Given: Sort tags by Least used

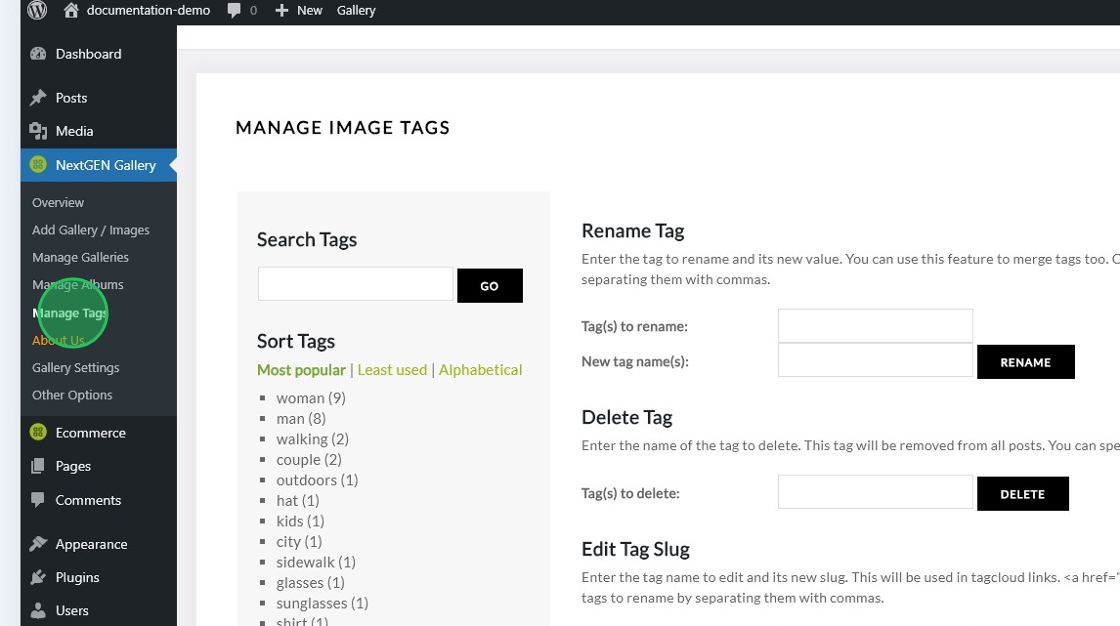Looking at the screenshot, I should (392, 370).
